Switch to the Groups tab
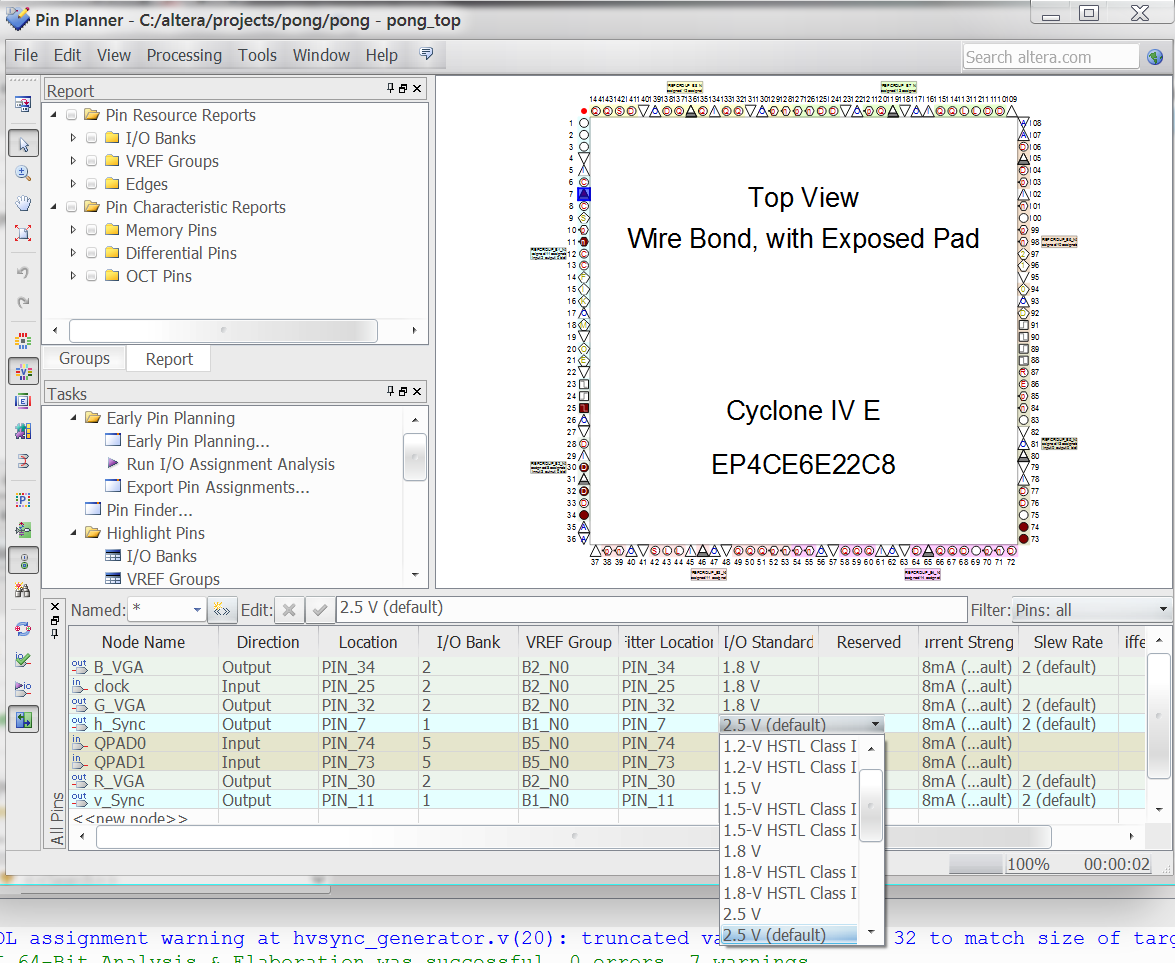 pos(84,358)
